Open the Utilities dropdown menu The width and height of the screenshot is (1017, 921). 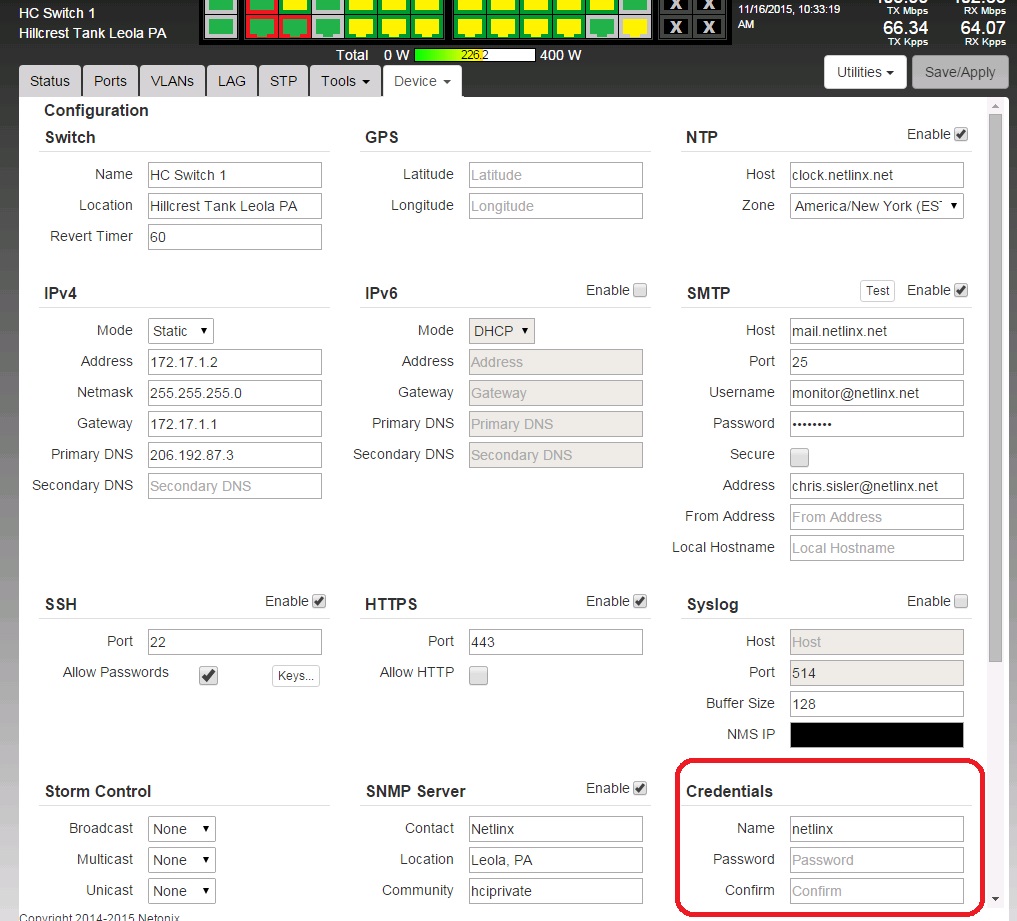tap(865, 73)
